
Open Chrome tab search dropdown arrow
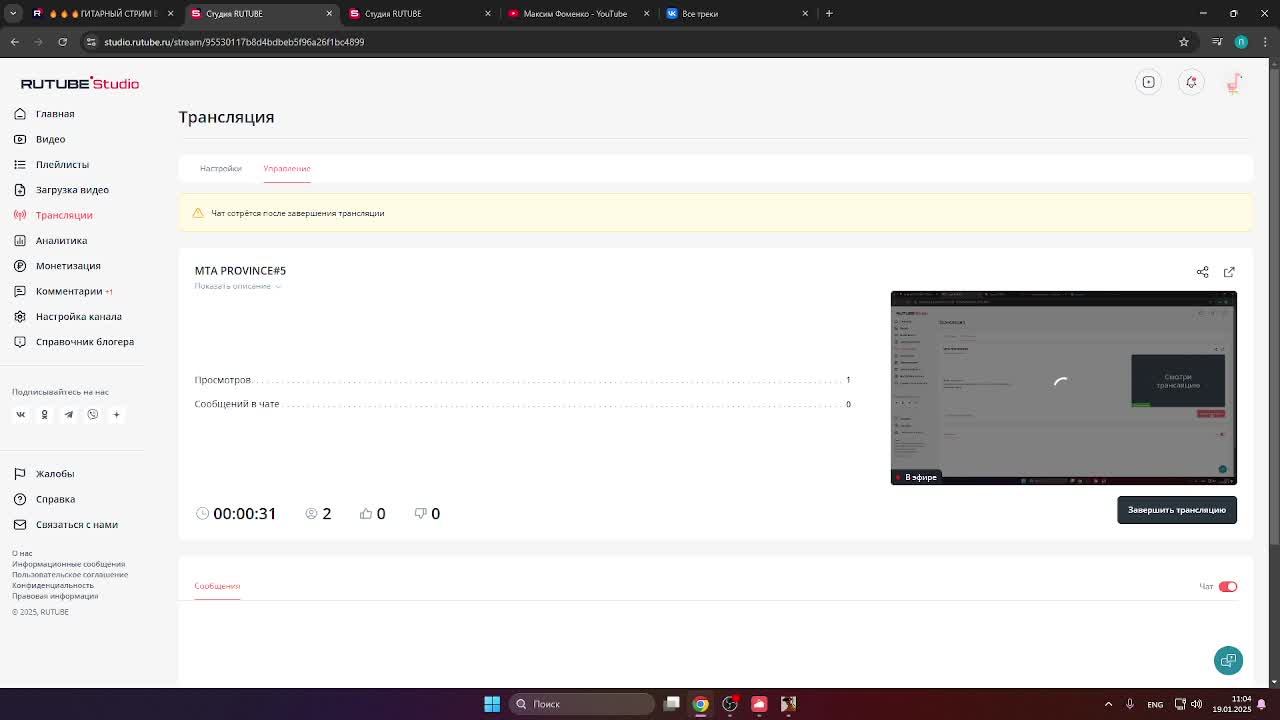(13, 13)
